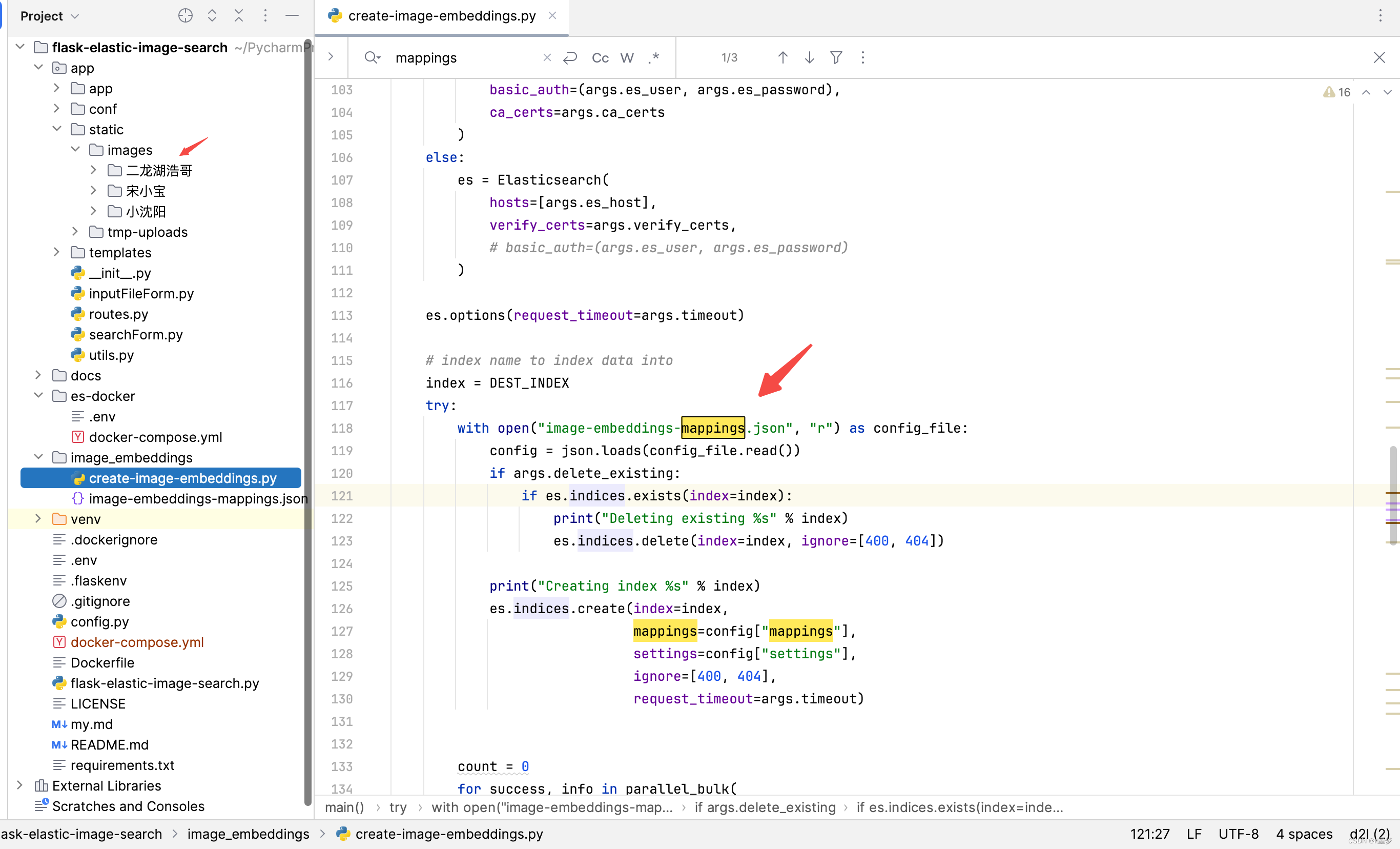This screenshot has width=1400, height=849.
Task: Click the new line search icon
Action: tap(570, 57)
